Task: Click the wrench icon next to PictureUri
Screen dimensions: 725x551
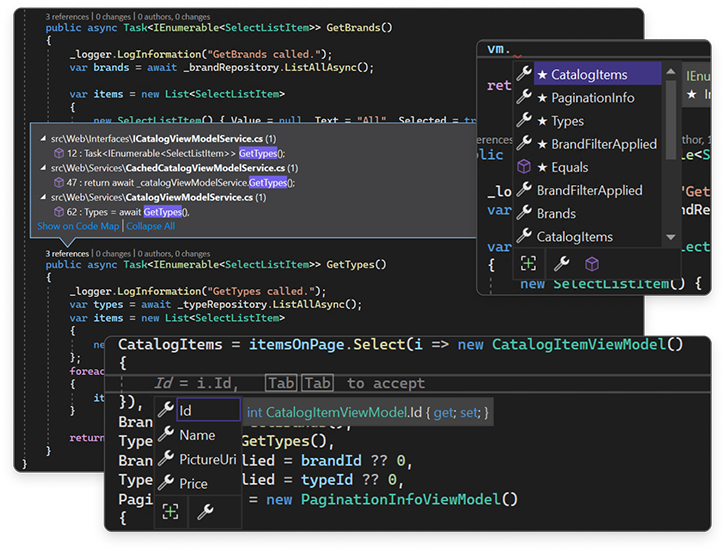Action: 166,459
